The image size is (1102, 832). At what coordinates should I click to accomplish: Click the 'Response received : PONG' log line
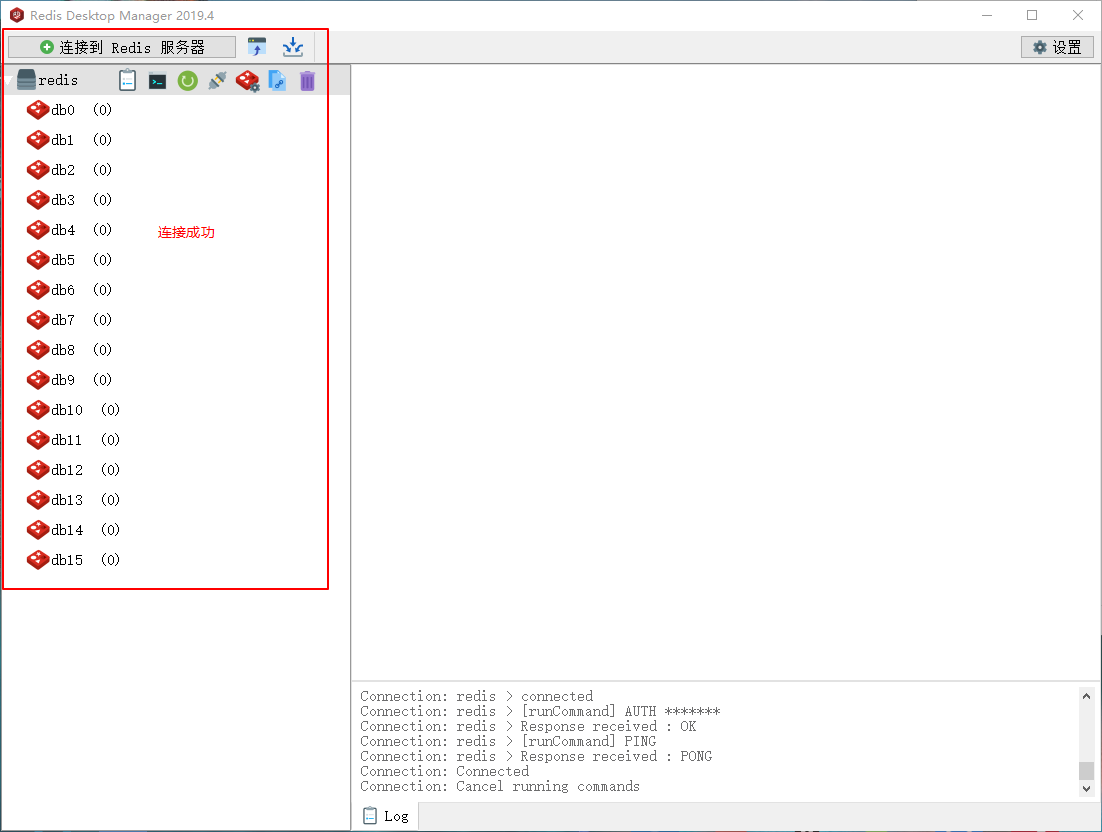tap(536, 756)
